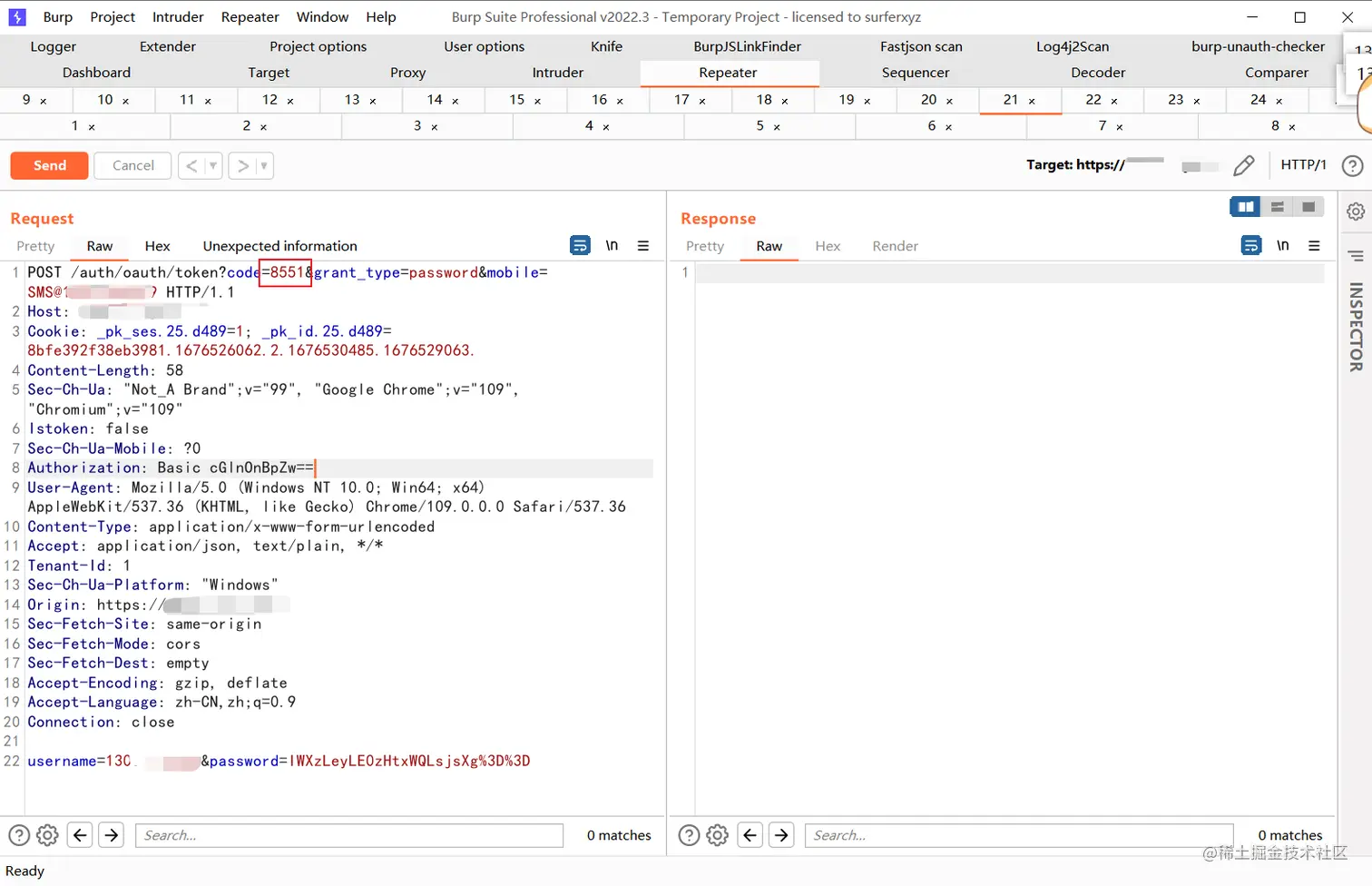Go to next match in Response search
The width and height of the screenshot is (1372, 886).
coord(781,835)
